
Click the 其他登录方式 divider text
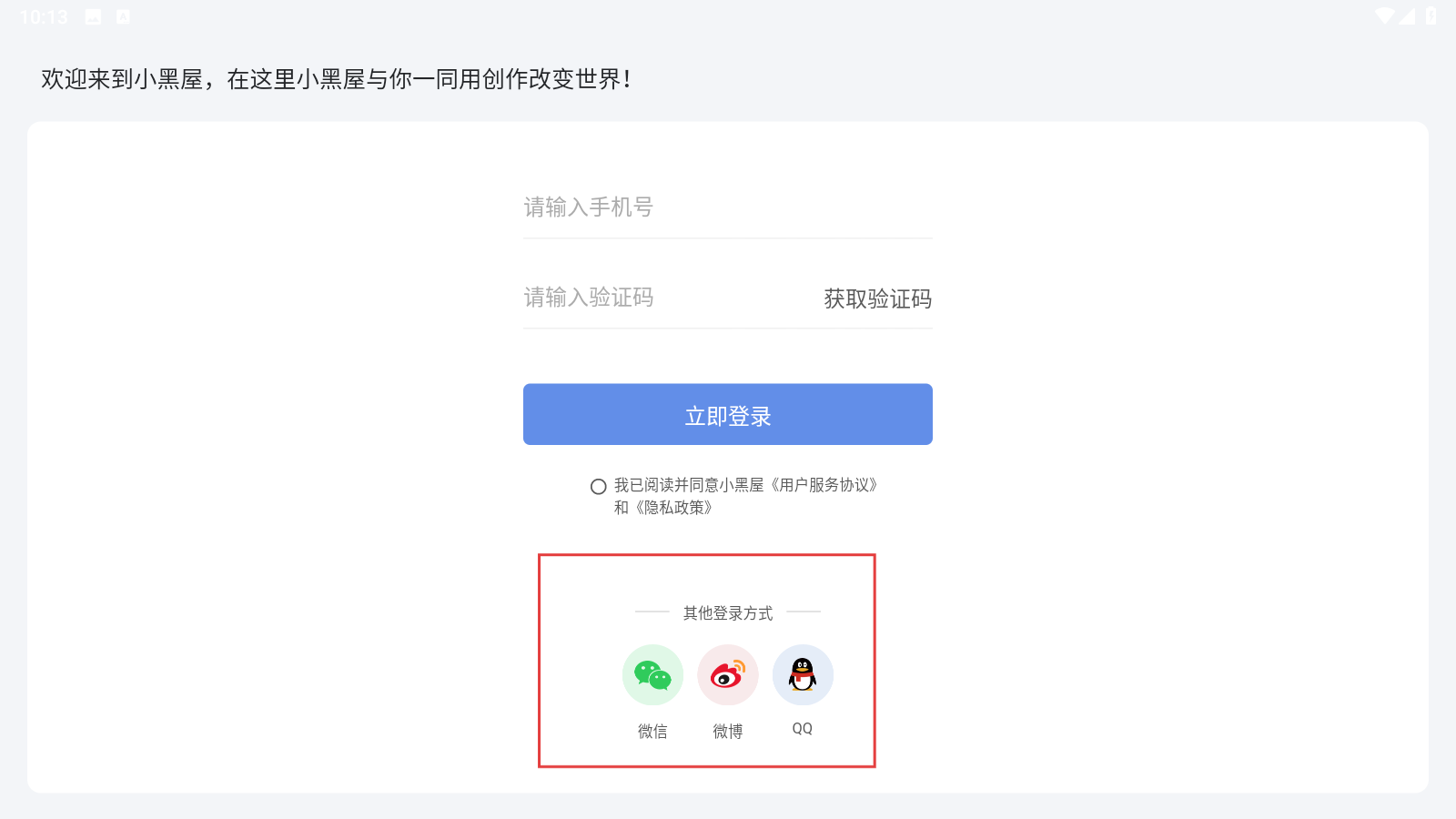[728, 612]
